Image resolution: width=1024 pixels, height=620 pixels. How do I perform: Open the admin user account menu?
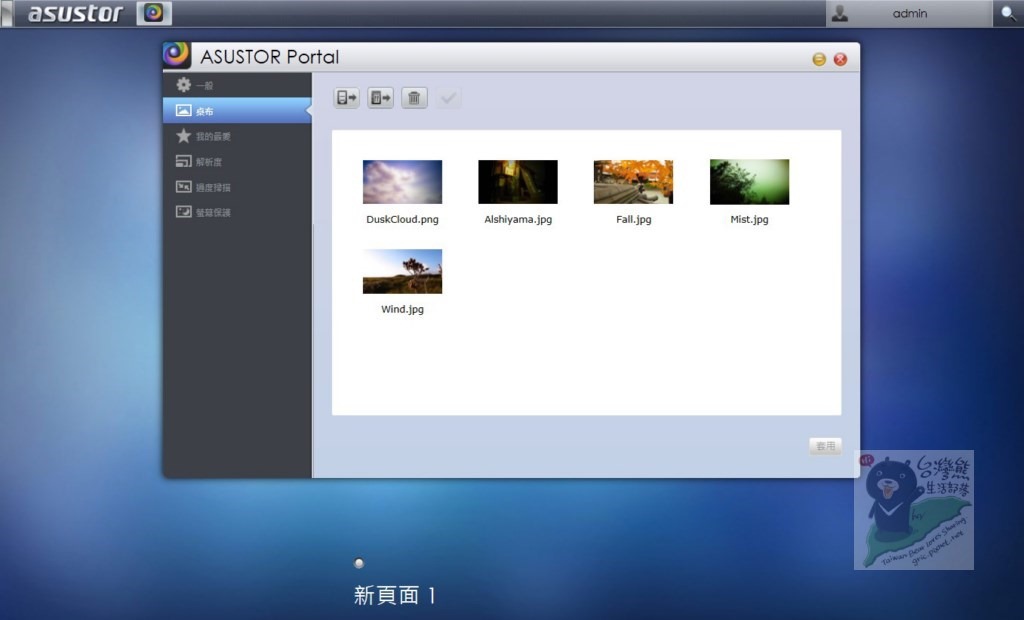pyautogui.click(x=908, y=13)
